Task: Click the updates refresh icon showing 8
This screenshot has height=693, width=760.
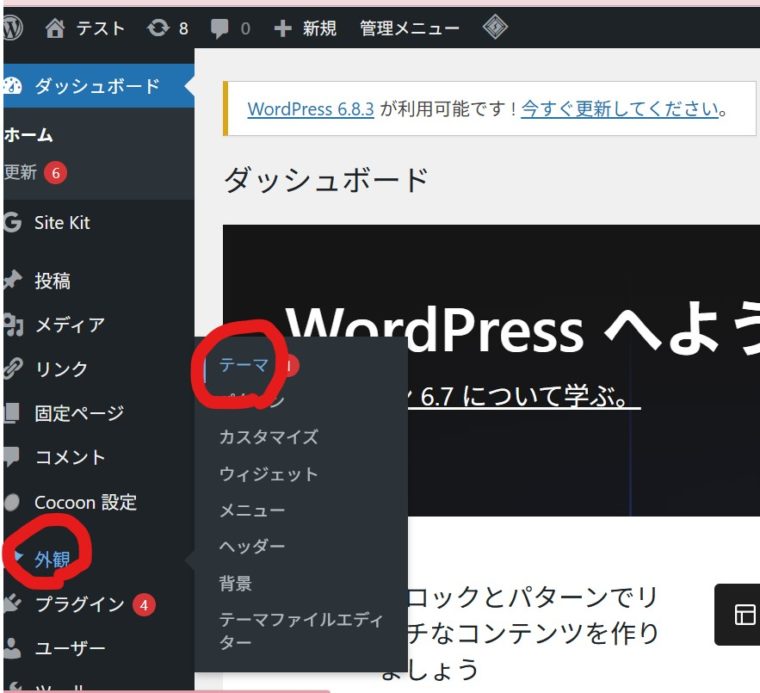Action: 157,28
